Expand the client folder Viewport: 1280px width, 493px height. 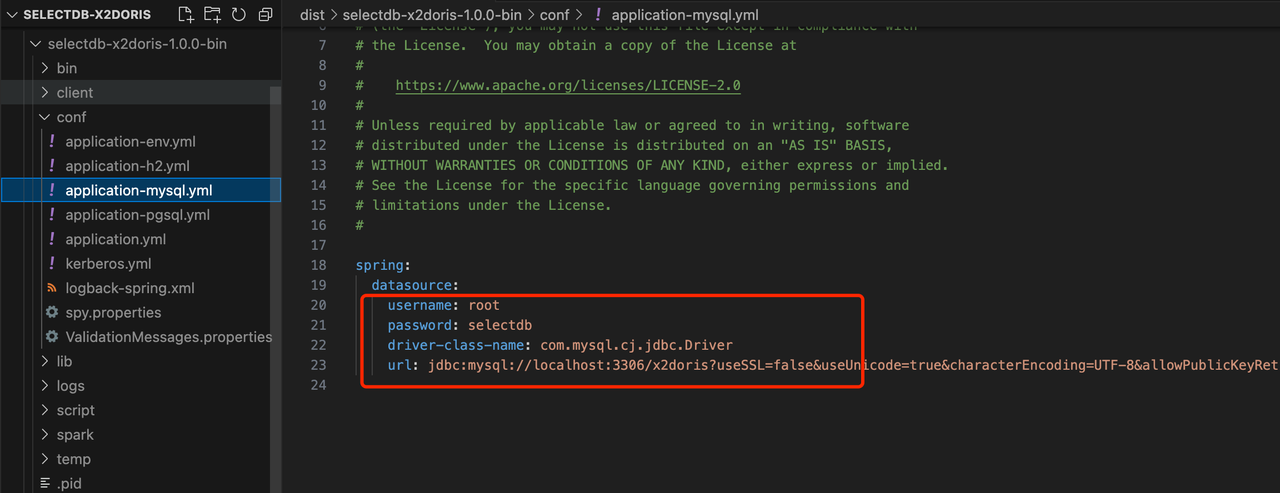[44, 92]
